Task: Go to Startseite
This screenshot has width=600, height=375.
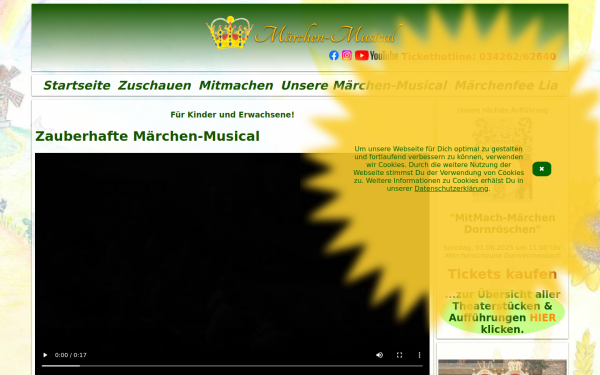Action: click(77, 85)
